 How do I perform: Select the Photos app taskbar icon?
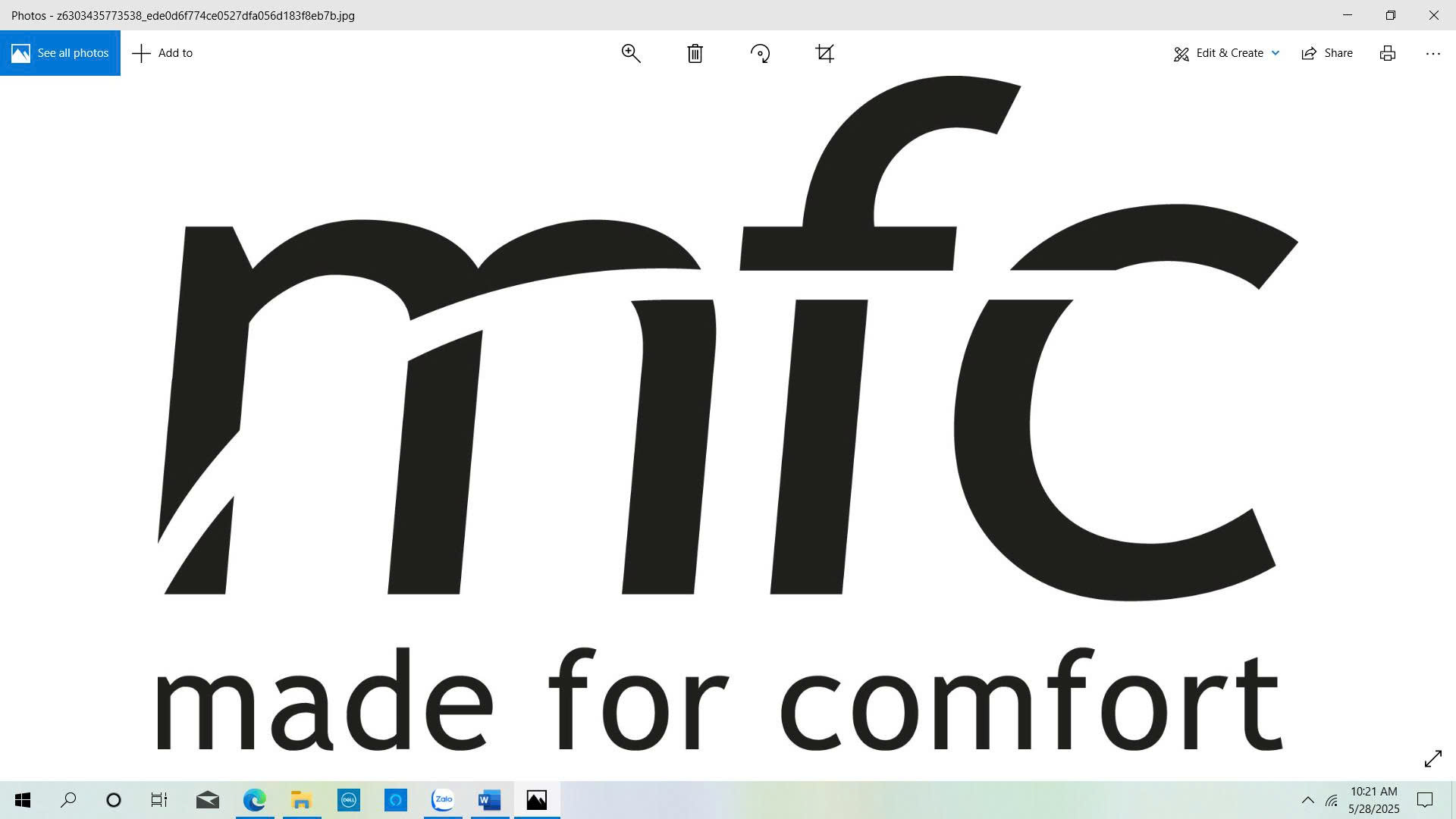[x=537, y=800]
